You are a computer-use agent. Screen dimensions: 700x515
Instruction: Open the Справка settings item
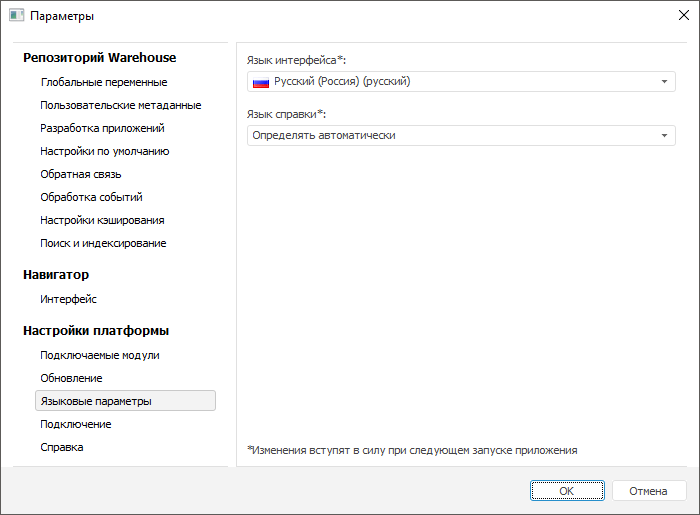[62, 447]
